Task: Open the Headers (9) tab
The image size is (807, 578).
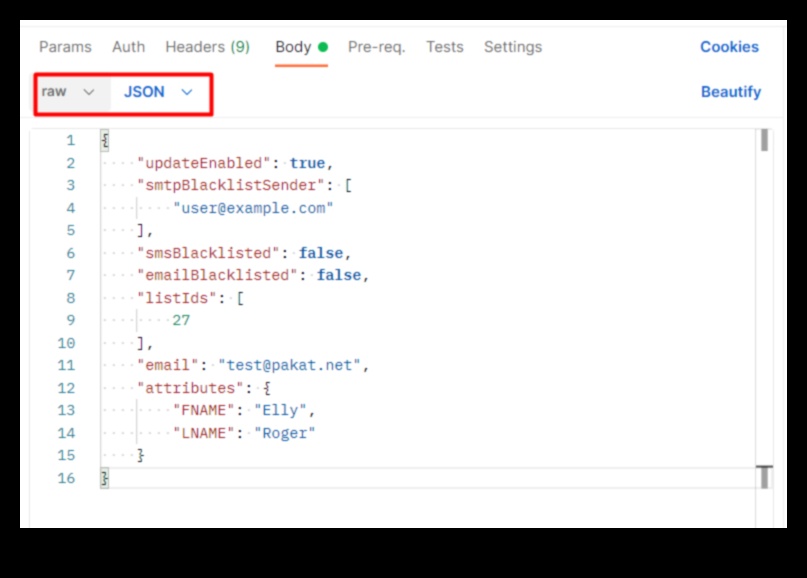Action: point(207,47)
